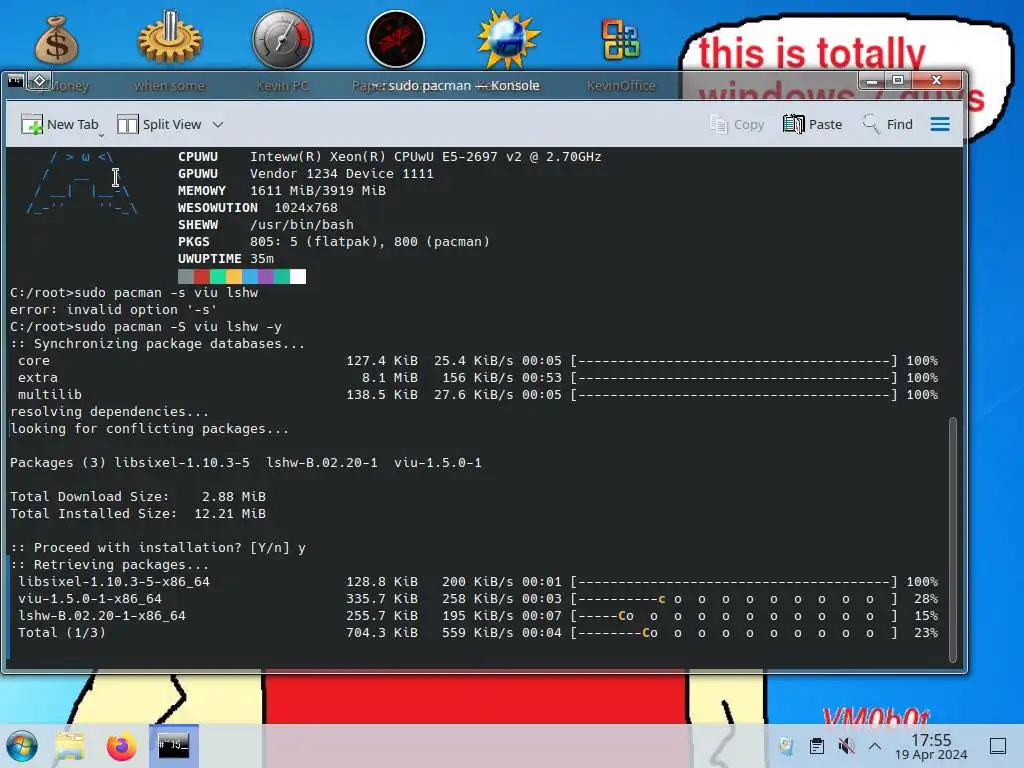Click the notes tray icon left of clipboard
1024x768 pixels.
point(786,746)
